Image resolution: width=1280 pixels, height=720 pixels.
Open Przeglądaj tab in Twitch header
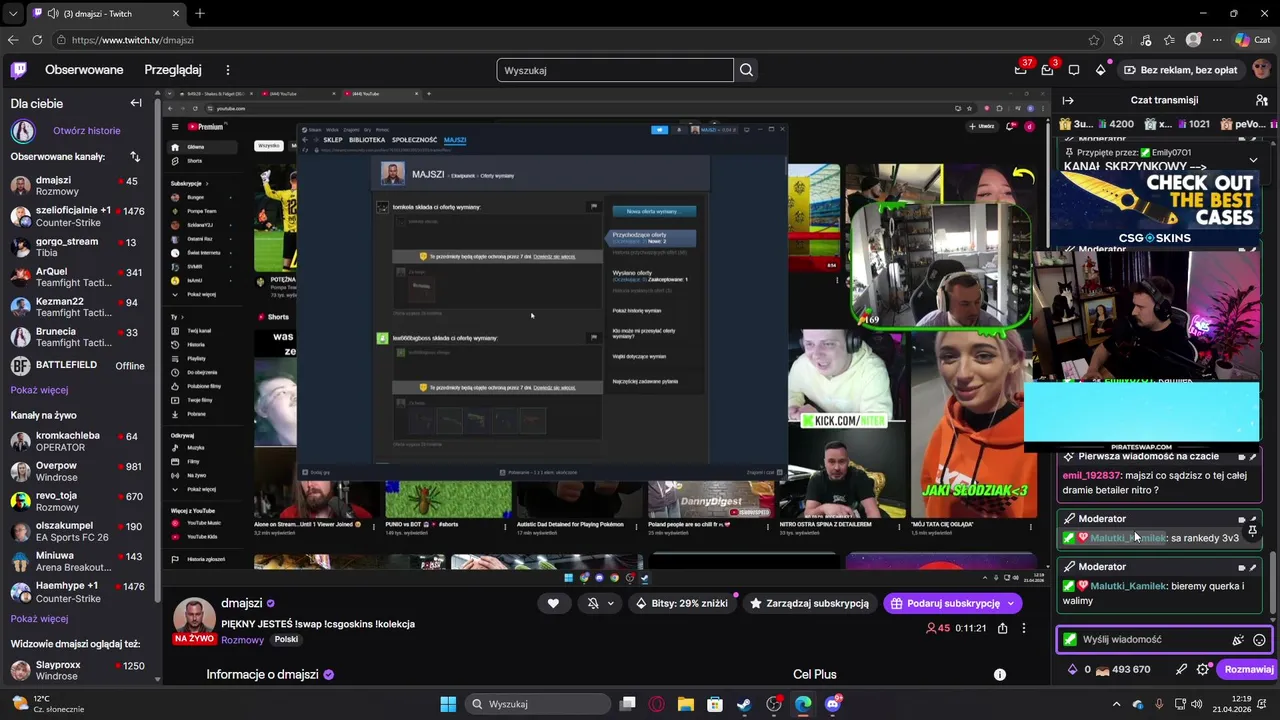[173, 70]
